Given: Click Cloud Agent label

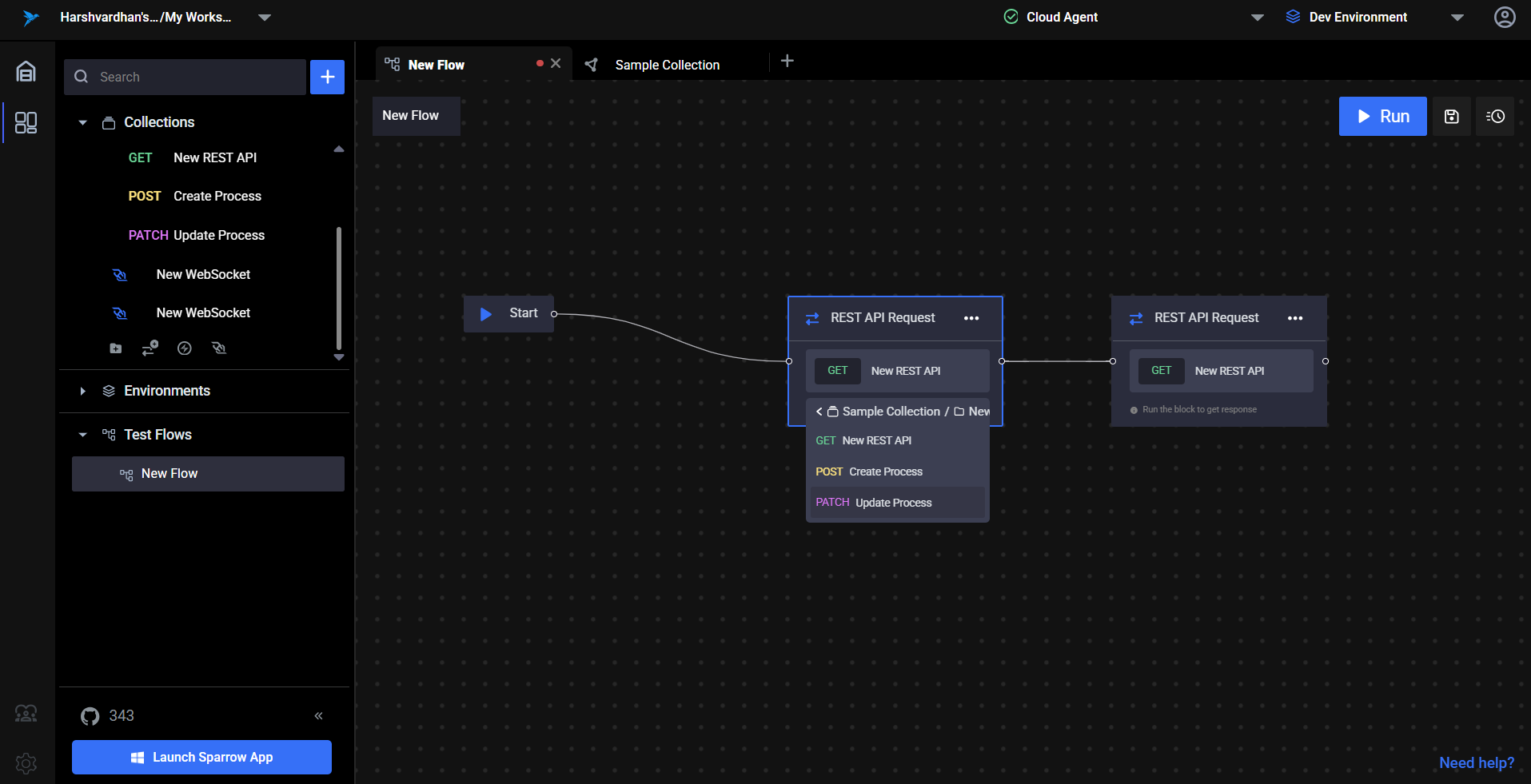Looking at the screenshot, I should tap(1062, 18).
